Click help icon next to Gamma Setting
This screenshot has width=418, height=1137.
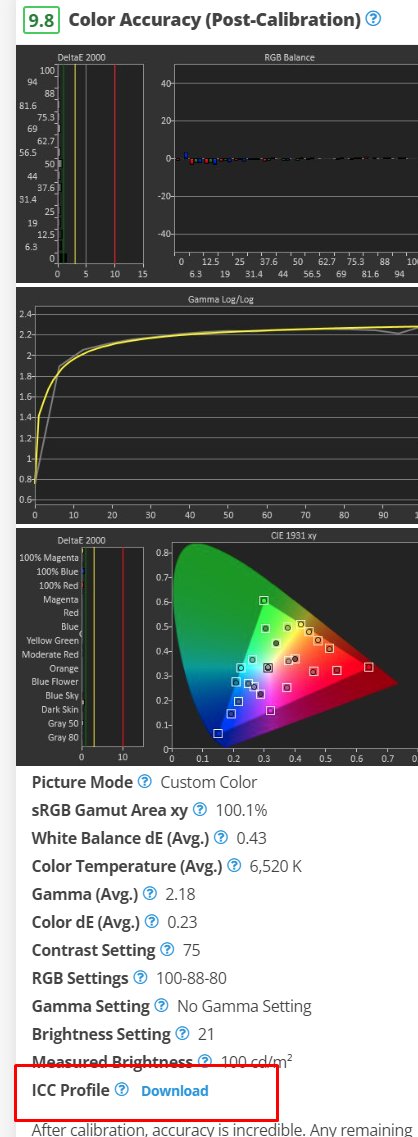pos(161,1006)
